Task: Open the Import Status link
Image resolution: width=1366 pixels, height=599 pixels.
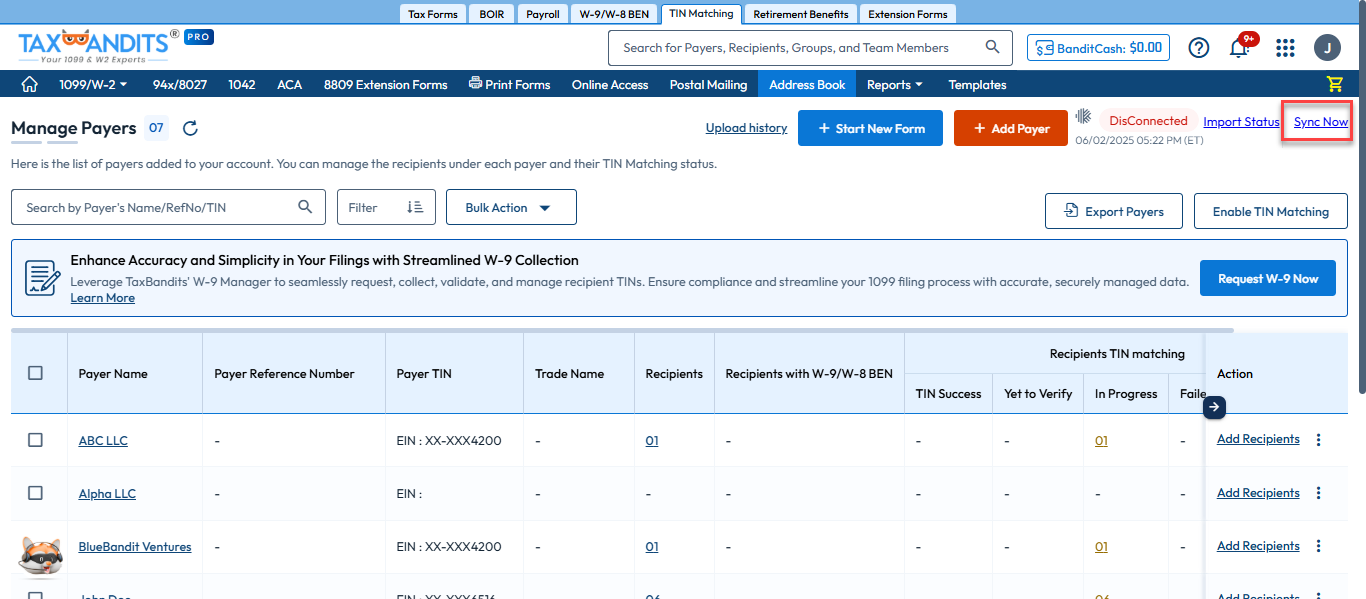Action: (1241, 121)
